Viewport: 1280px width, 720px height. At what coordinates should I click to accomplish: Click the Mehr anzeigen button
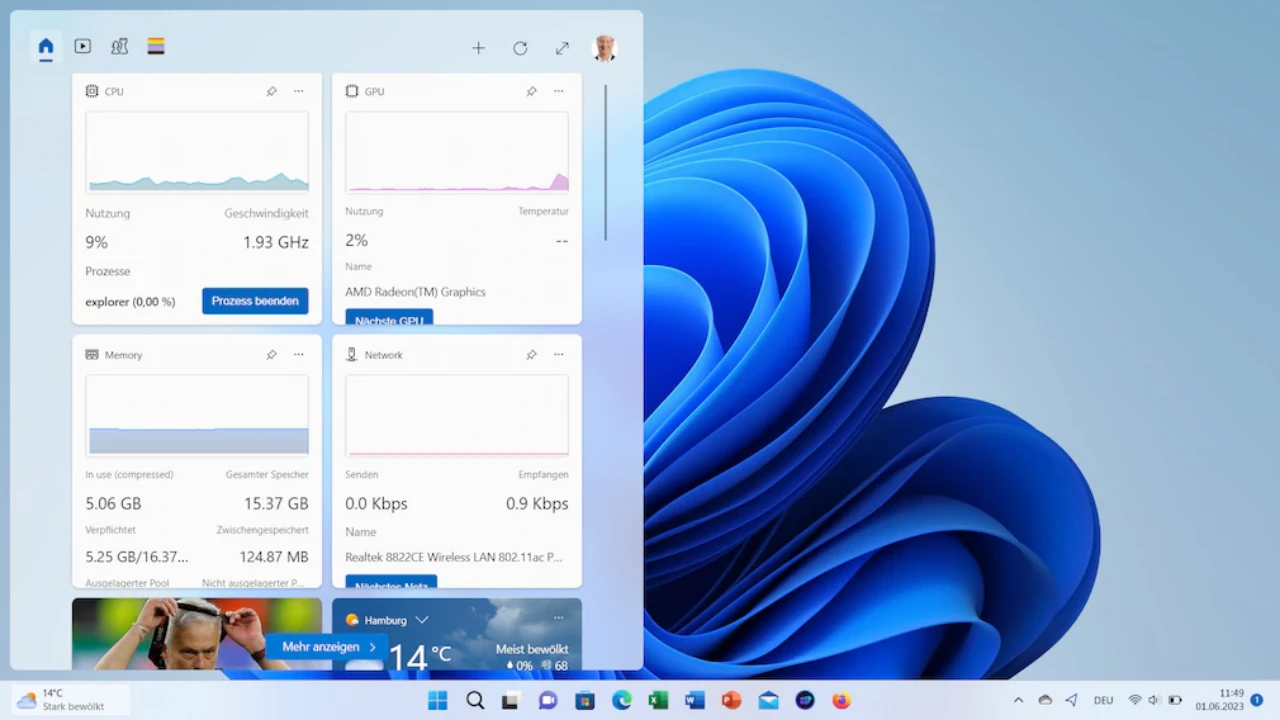(x=328, y=647)
